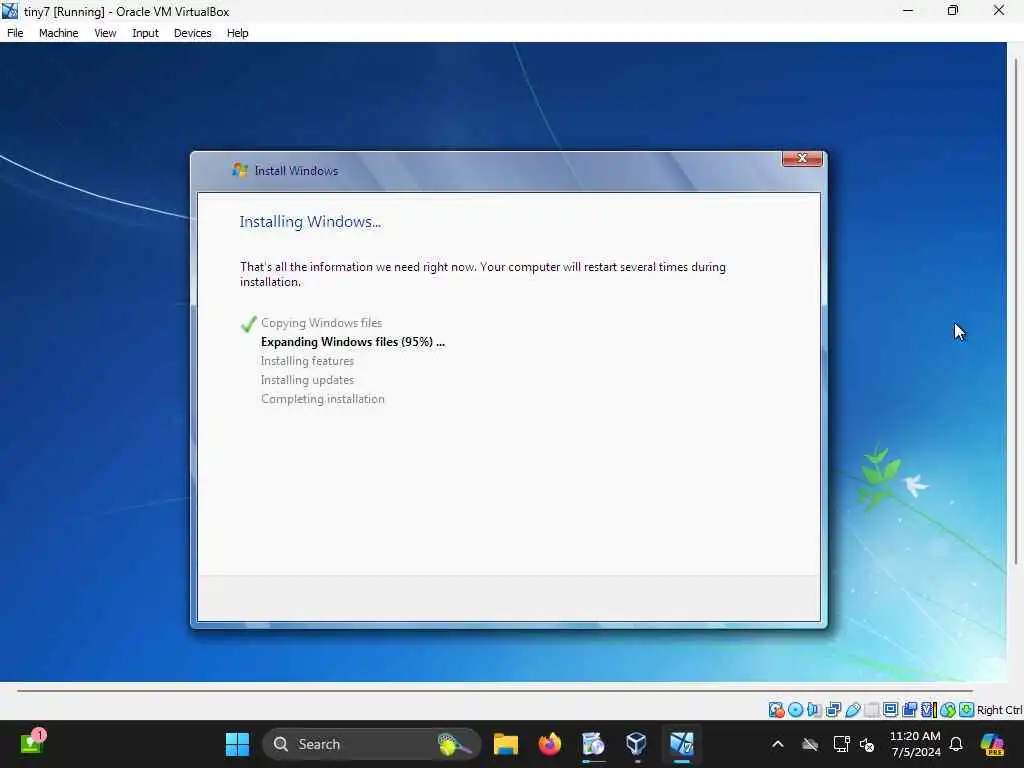The height and width of the screenshot is (768, 1024).
Task: Click the mouse integration status icon
Action: tap(948, 710)
